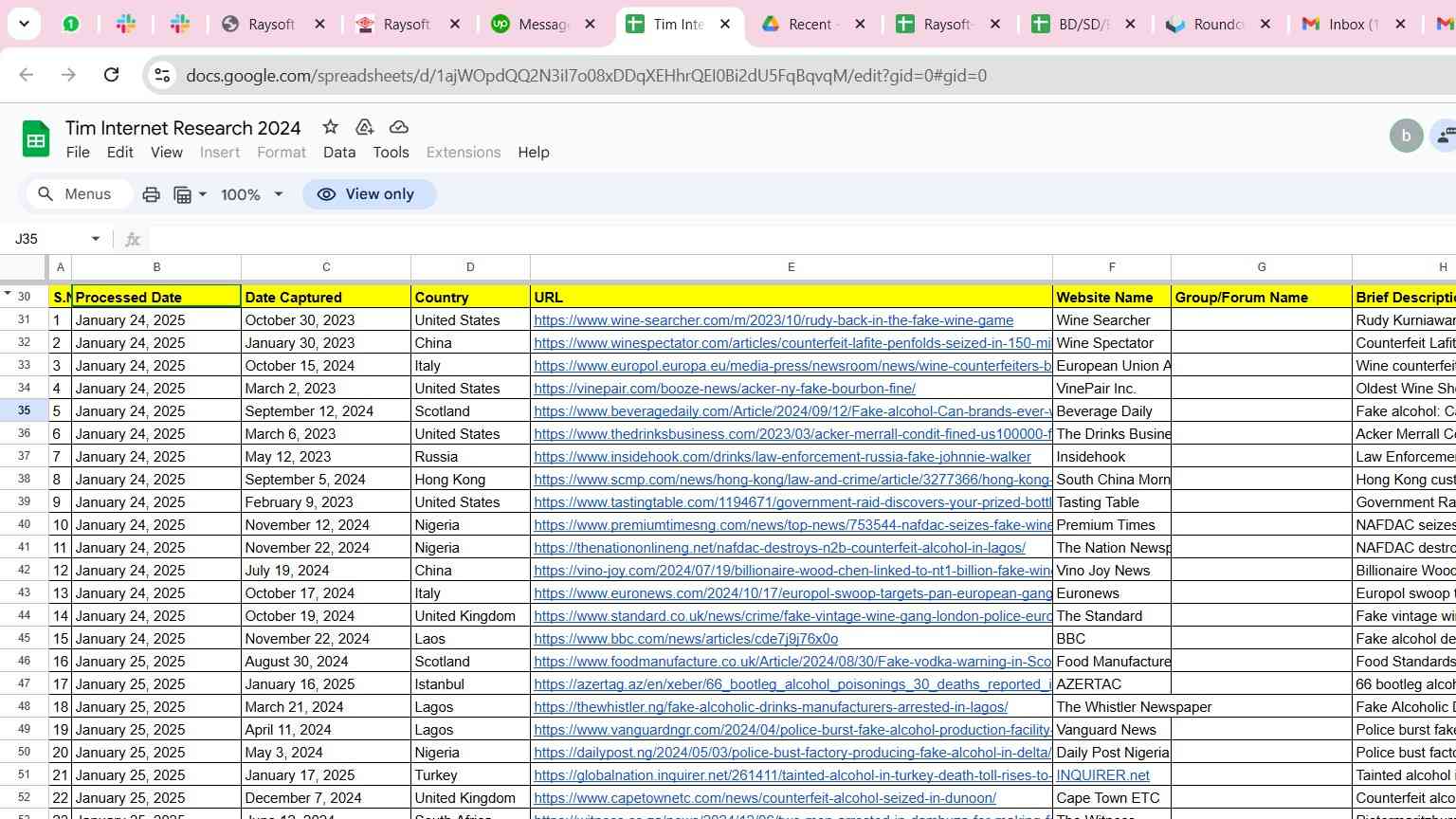Viewport: 1456px width, 819px height.
Task: Click the move-to-folder icon next to title
Action: point(364,127)
